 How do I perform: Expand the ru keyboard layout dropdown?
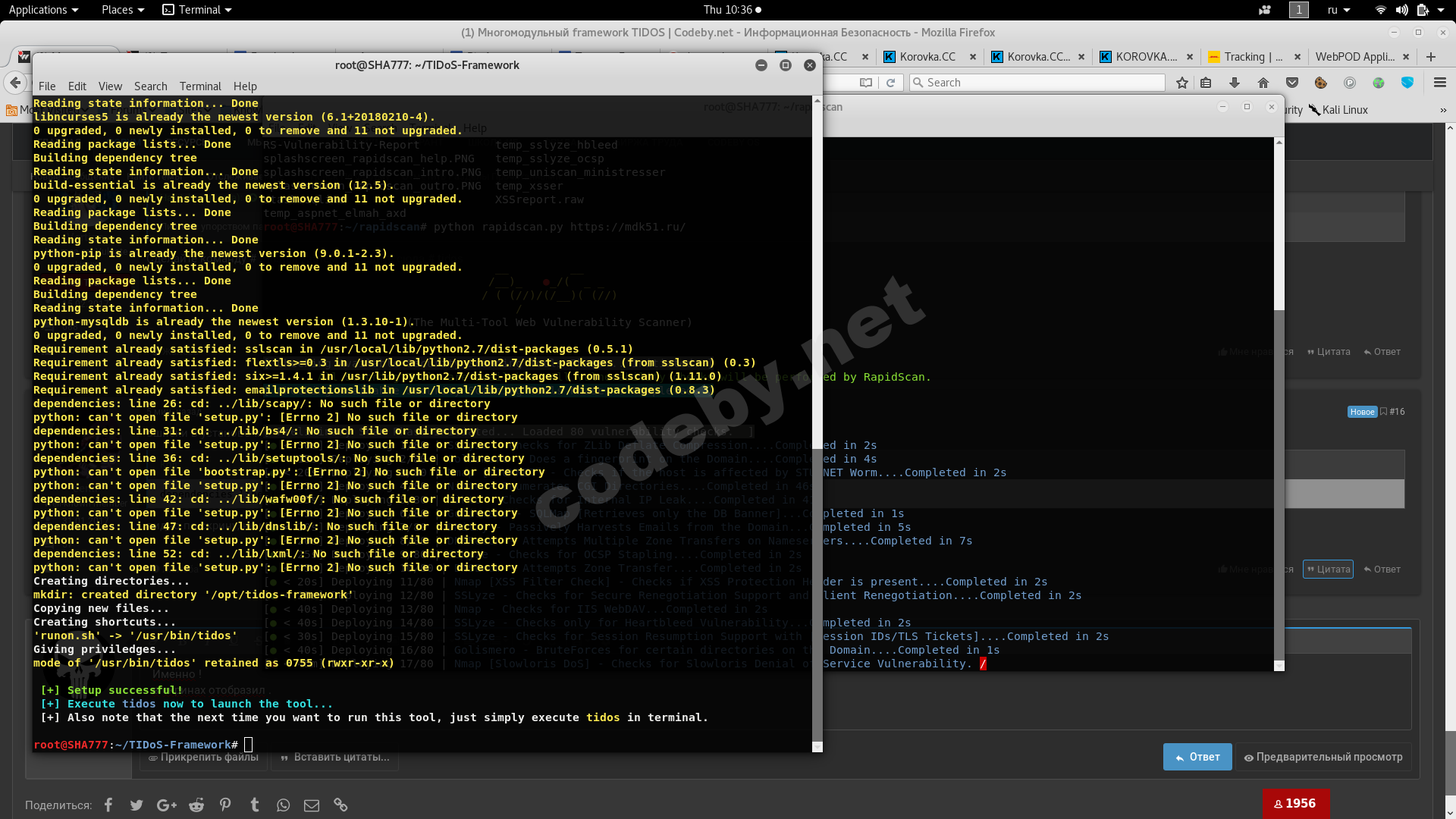(x=1338, y=10)
